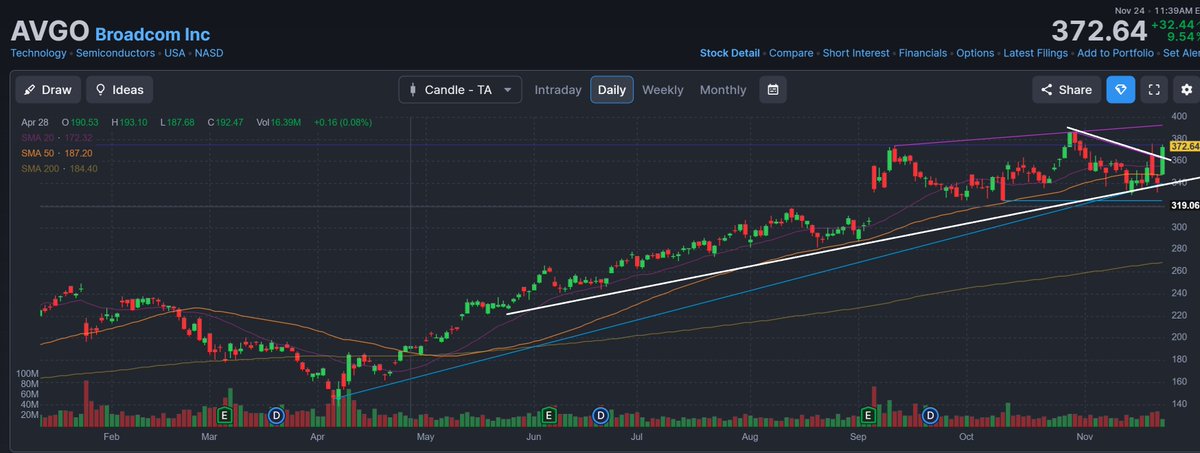Click the blue diamond Elite icon
Viewport: 1200px width, 453px height.
point(1121,90)
